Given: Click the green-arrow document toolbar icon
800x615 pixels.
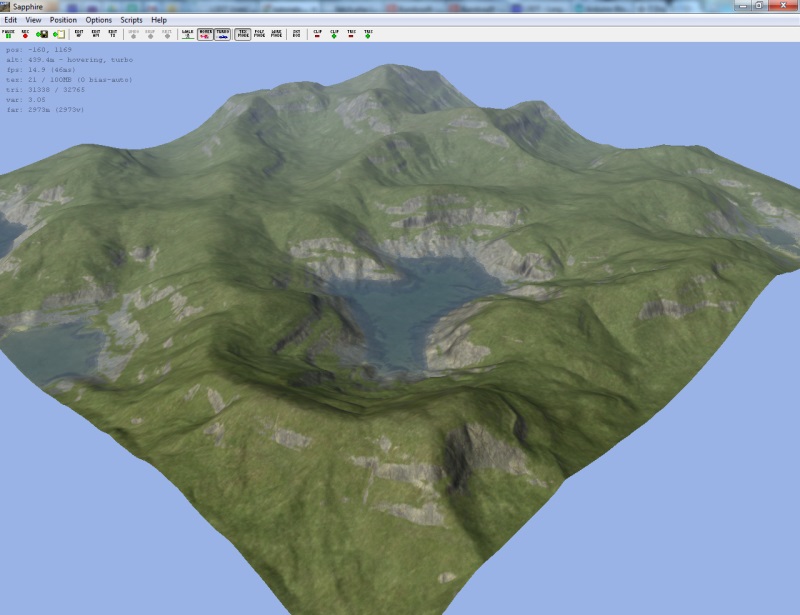Looking at the screenshot, I should (59, 34).
